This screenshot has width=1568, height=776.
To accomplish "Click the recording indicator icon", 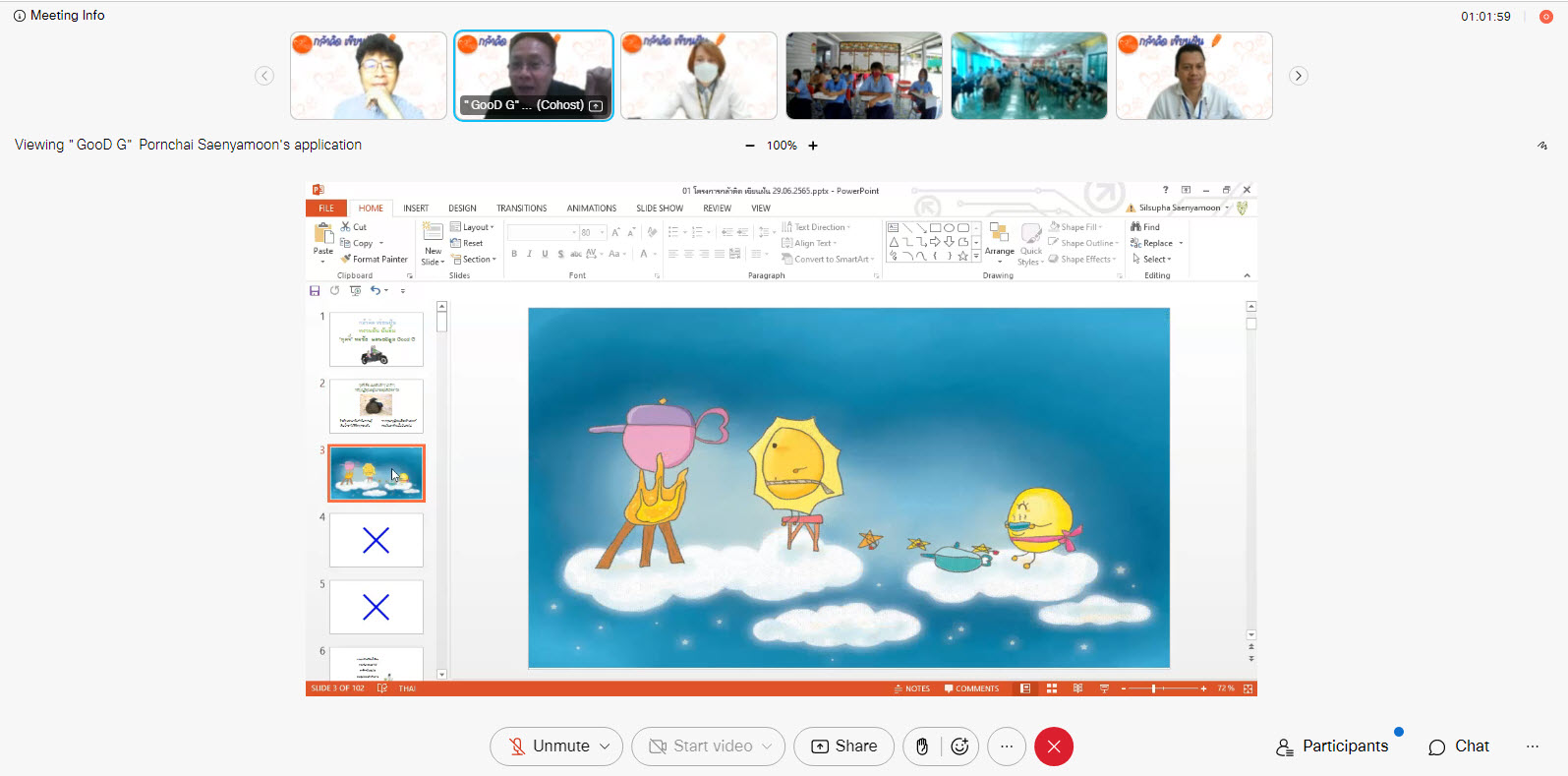I will click(1545, 17).
